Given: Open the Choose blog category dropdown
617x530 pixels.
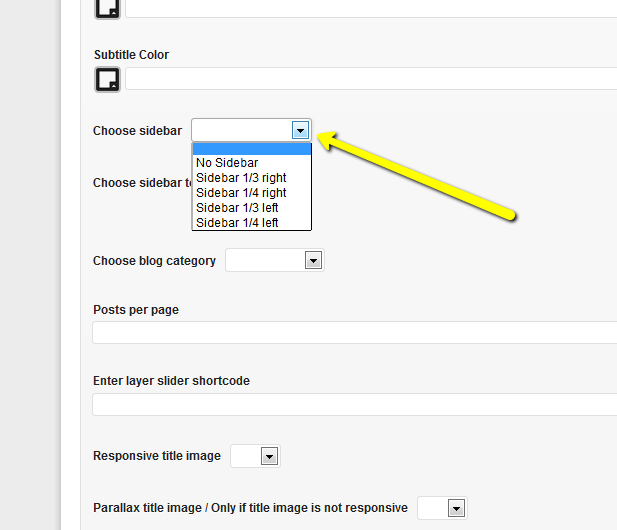Looking at the screenshot, I should coord(275,261).
